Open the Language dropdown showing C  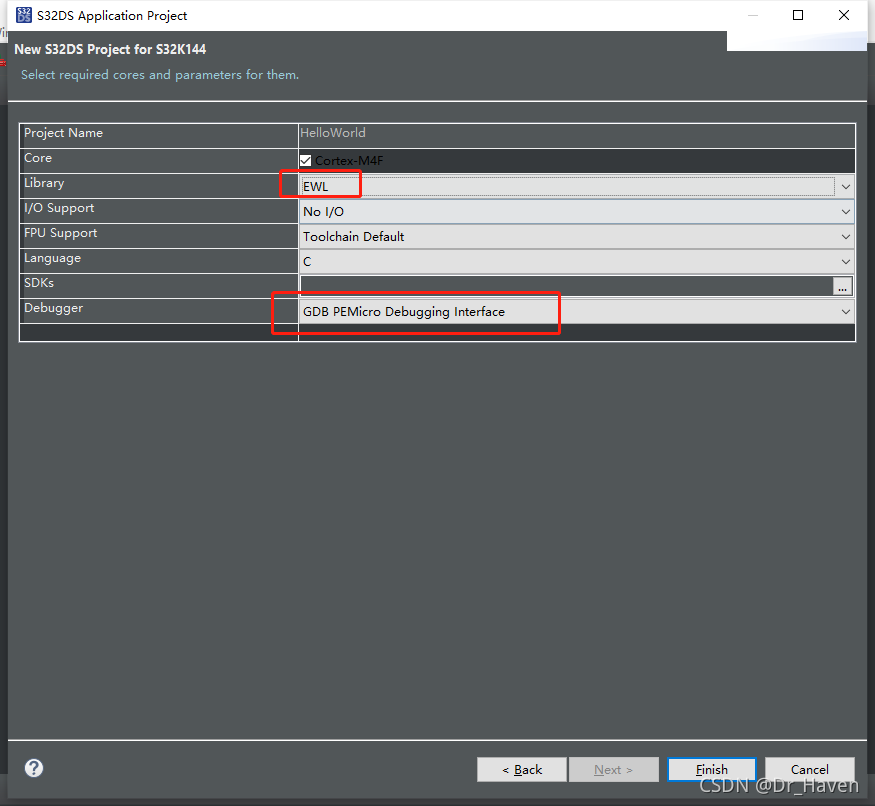point(576,261)
